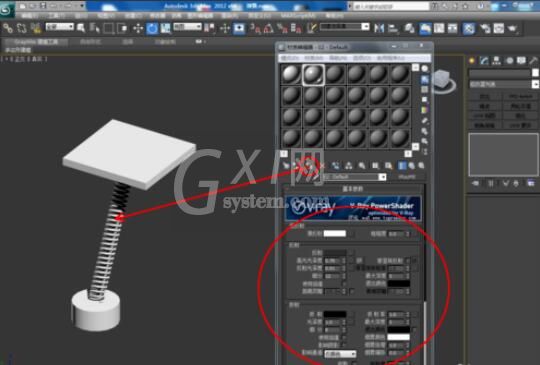Click viewport label at top-left
This screenshot has height=365, width=540.
click(x=24, y=59)
